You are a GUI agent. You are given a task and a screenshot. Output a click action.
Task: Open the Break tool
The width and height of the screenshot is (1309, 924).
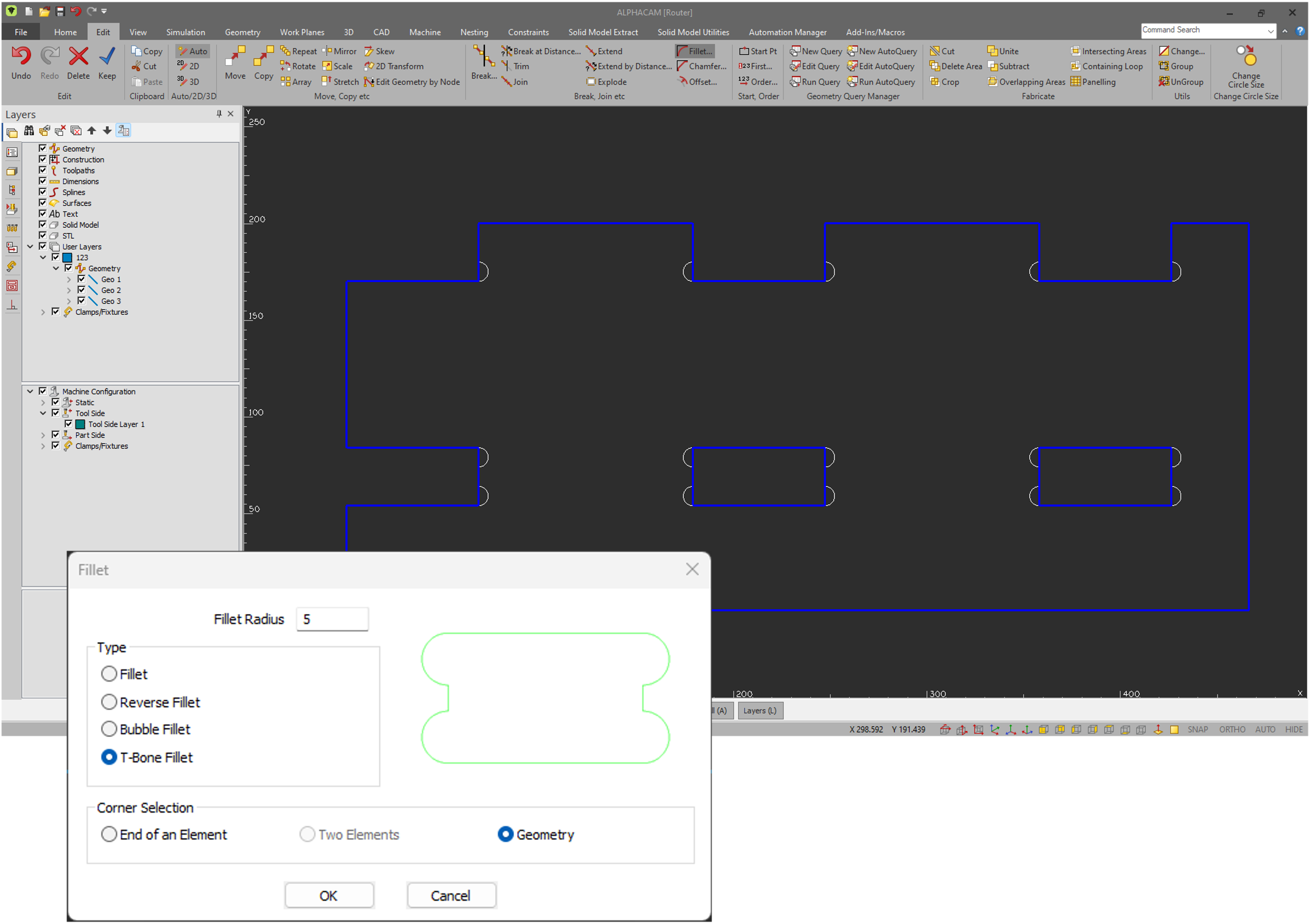click(x=484, y=63)
